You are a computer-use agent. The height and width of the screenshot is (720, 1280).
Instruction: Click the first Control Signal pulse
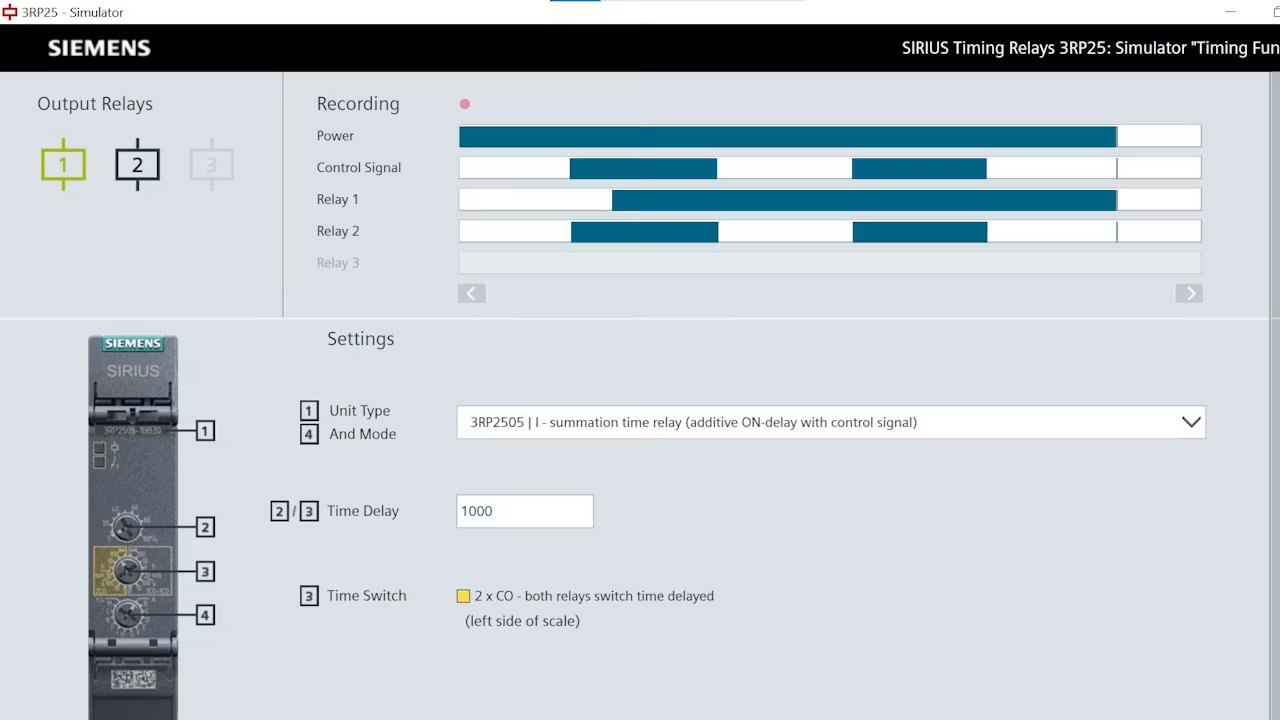tap(643, 168)
